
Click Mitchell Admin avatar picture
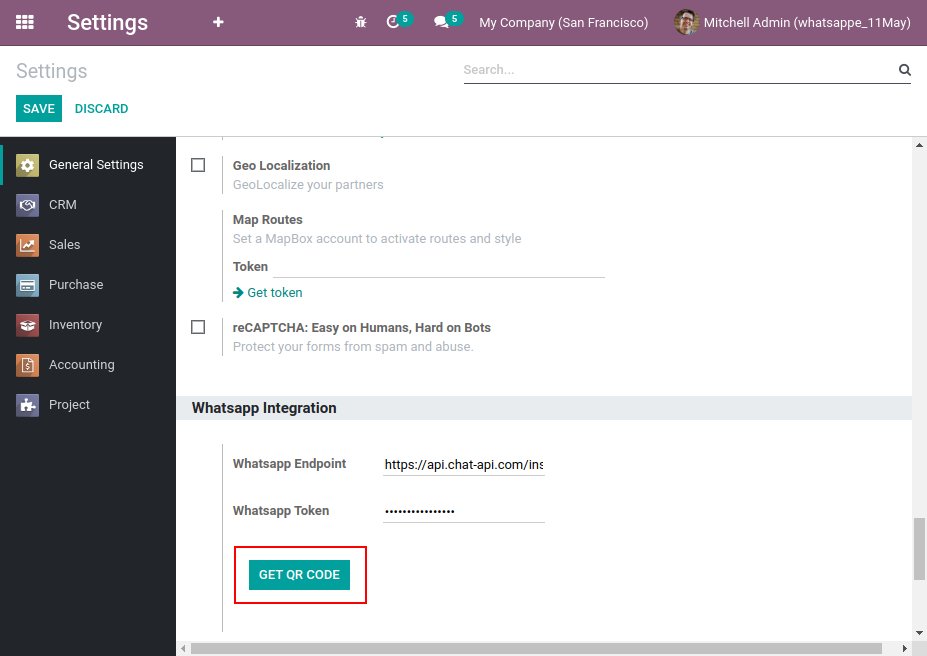(x=686, y=22)
